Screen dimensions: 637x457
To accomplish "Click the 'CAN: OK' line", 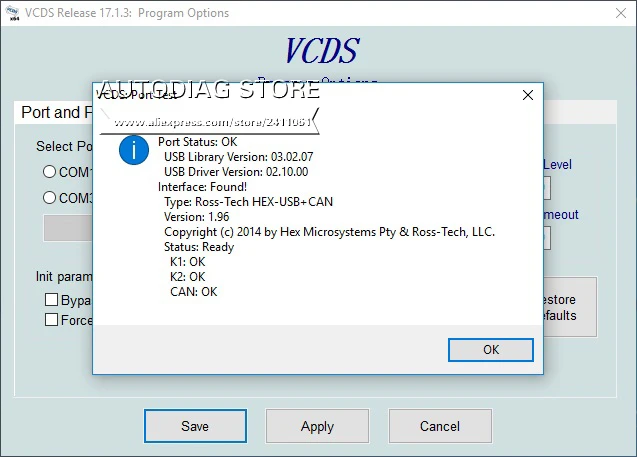I will (194, 292).
